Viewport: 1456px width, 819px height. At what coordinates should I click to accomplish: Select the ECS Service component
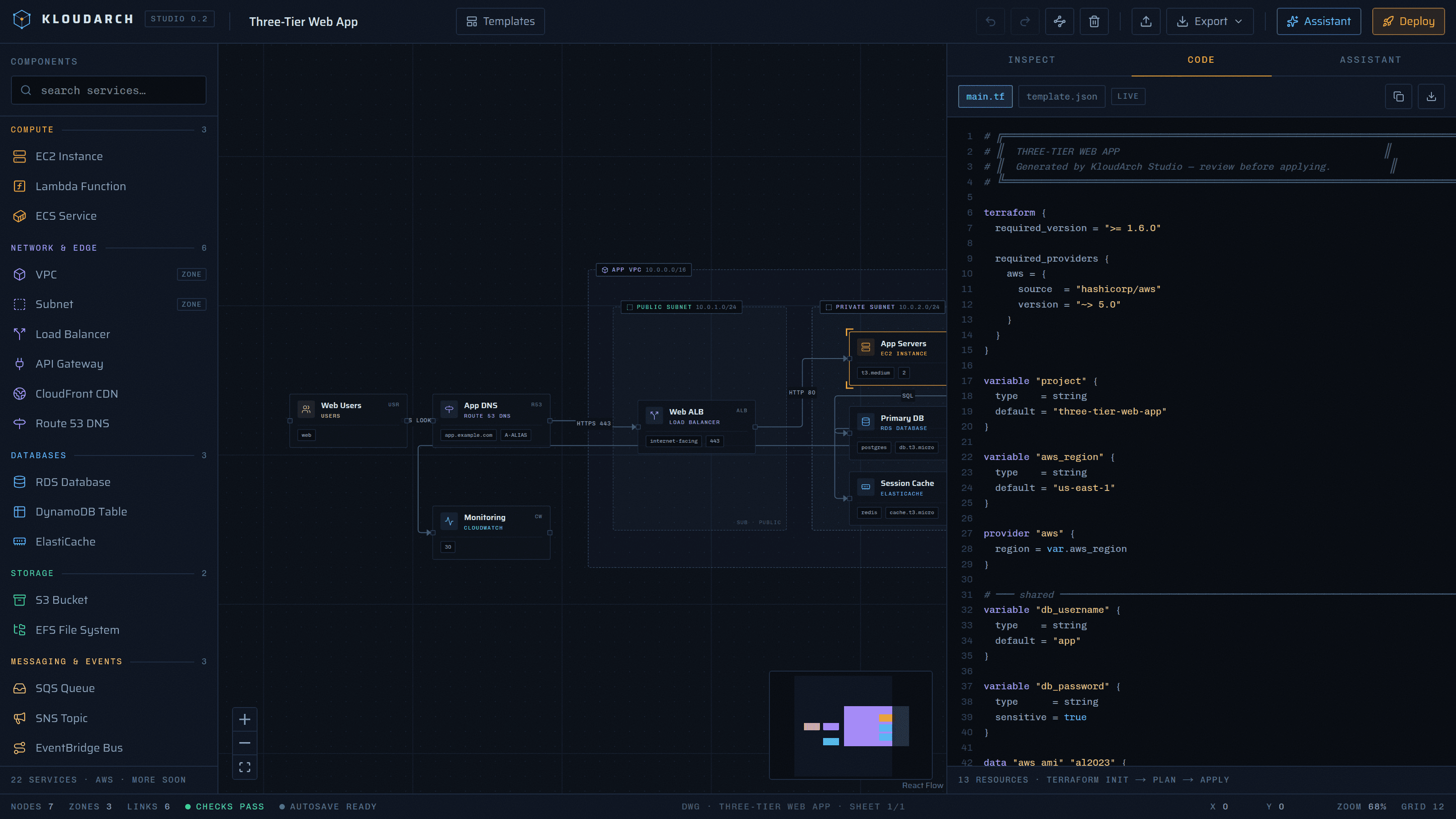point(109,216)
